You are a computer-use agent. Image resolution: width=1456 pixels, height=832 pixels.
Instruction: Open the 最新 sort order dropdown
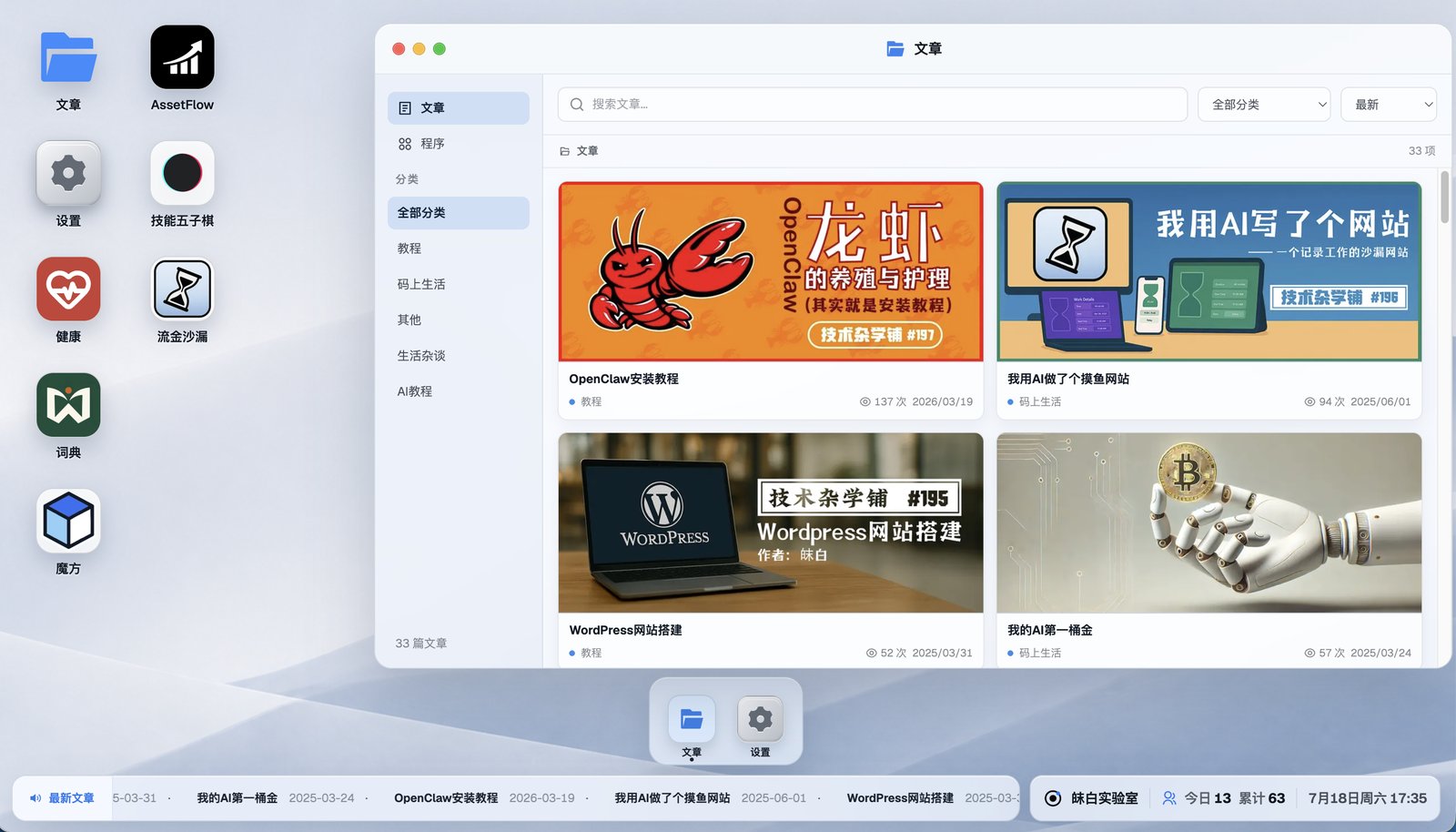[x=1389, y=105]
